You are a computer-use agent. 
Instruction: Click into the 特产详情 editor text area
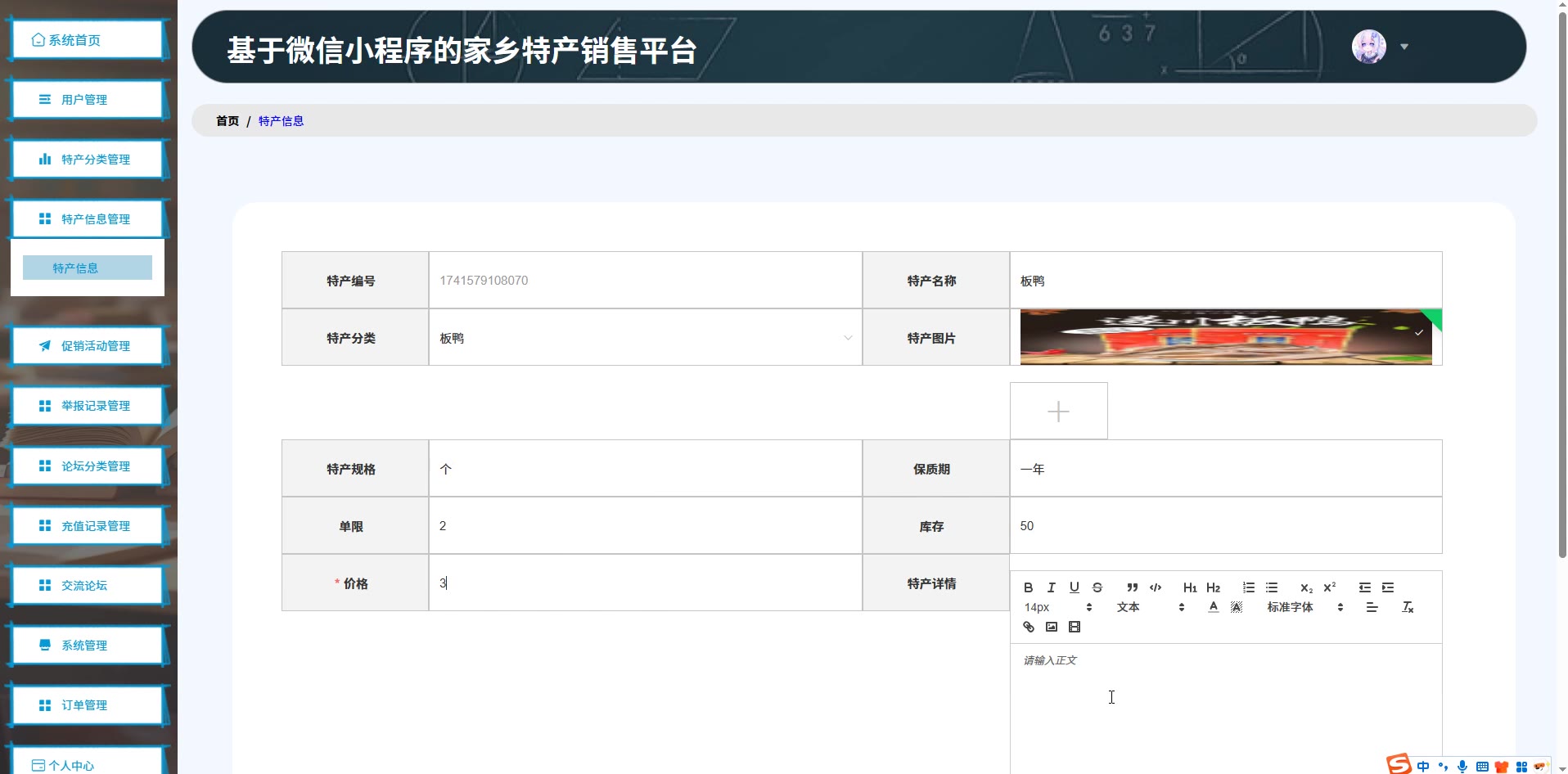[1226, 709]
